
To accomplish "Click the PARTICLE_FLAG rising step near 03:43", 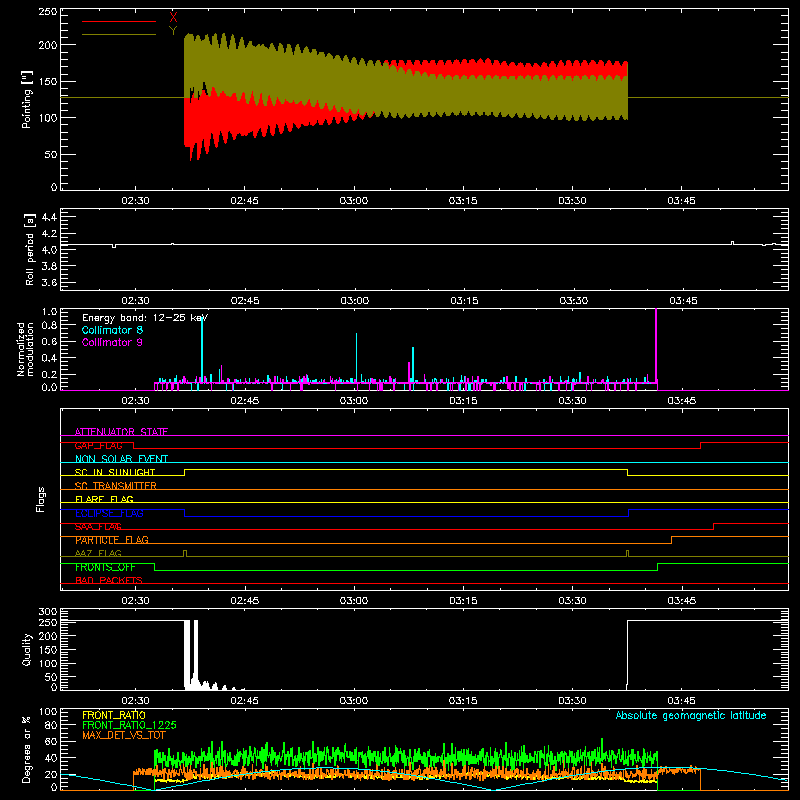I will [x=671, y=540].
